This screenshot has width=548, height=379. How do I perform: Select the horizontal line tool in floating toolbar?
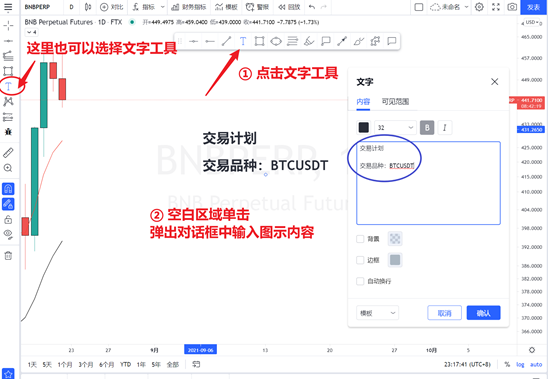point(193,41)
